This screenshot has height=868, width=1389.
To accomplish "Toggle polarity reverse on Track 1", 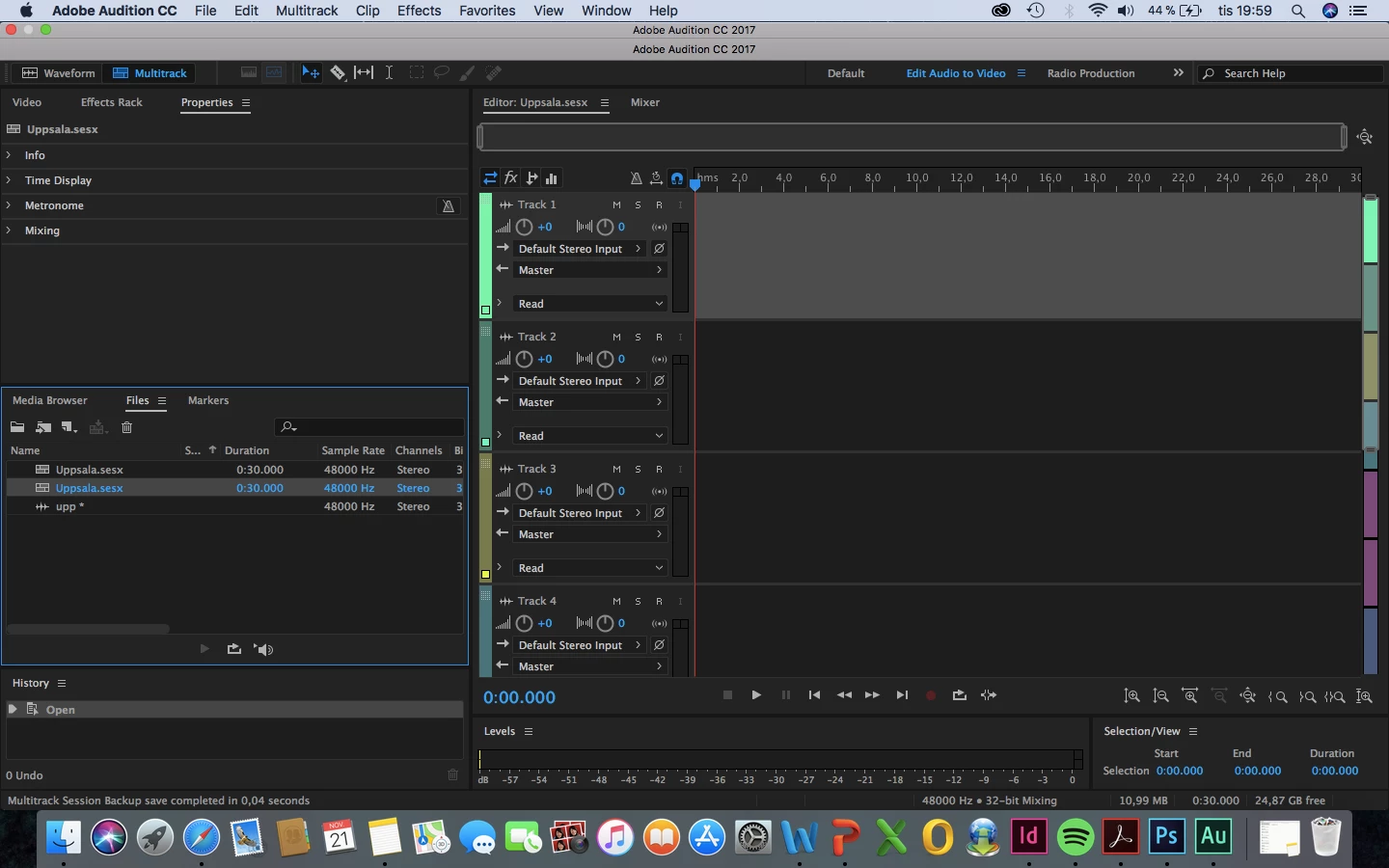I will tap(660, 249).
